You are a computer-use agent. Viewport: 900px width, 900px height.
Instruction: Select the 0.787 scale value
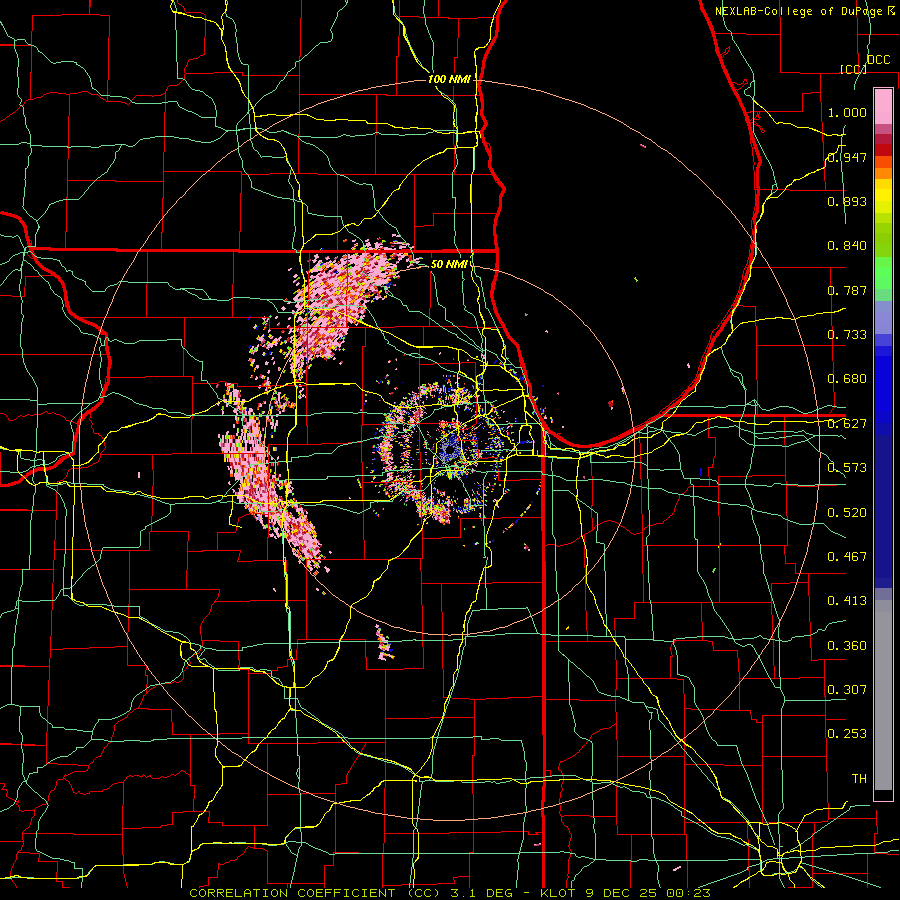847,290
